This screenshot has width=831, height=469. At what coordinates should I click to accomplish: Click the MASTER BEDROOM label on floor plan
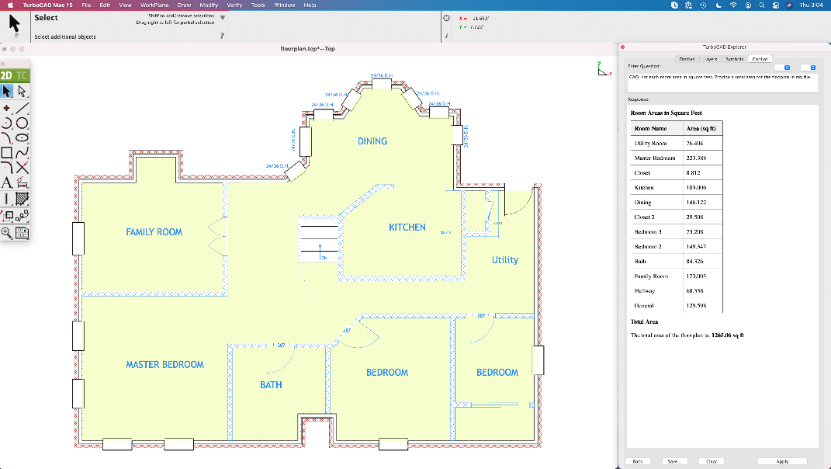[x=165, y=365]
